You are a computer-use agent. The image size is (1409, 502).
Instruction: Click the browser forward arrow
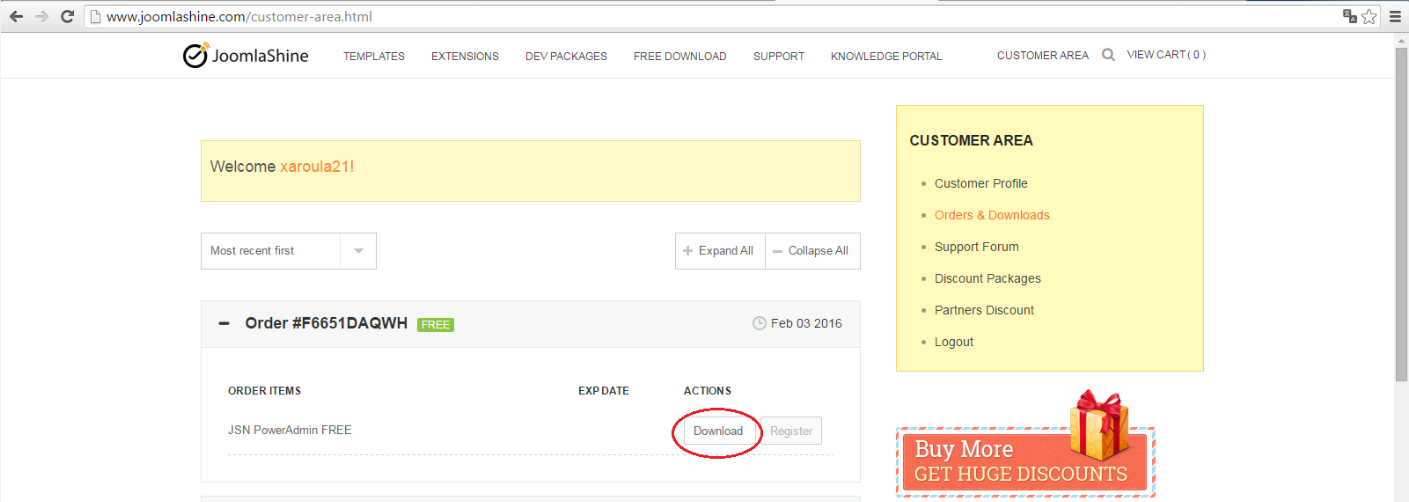(42, 17)
